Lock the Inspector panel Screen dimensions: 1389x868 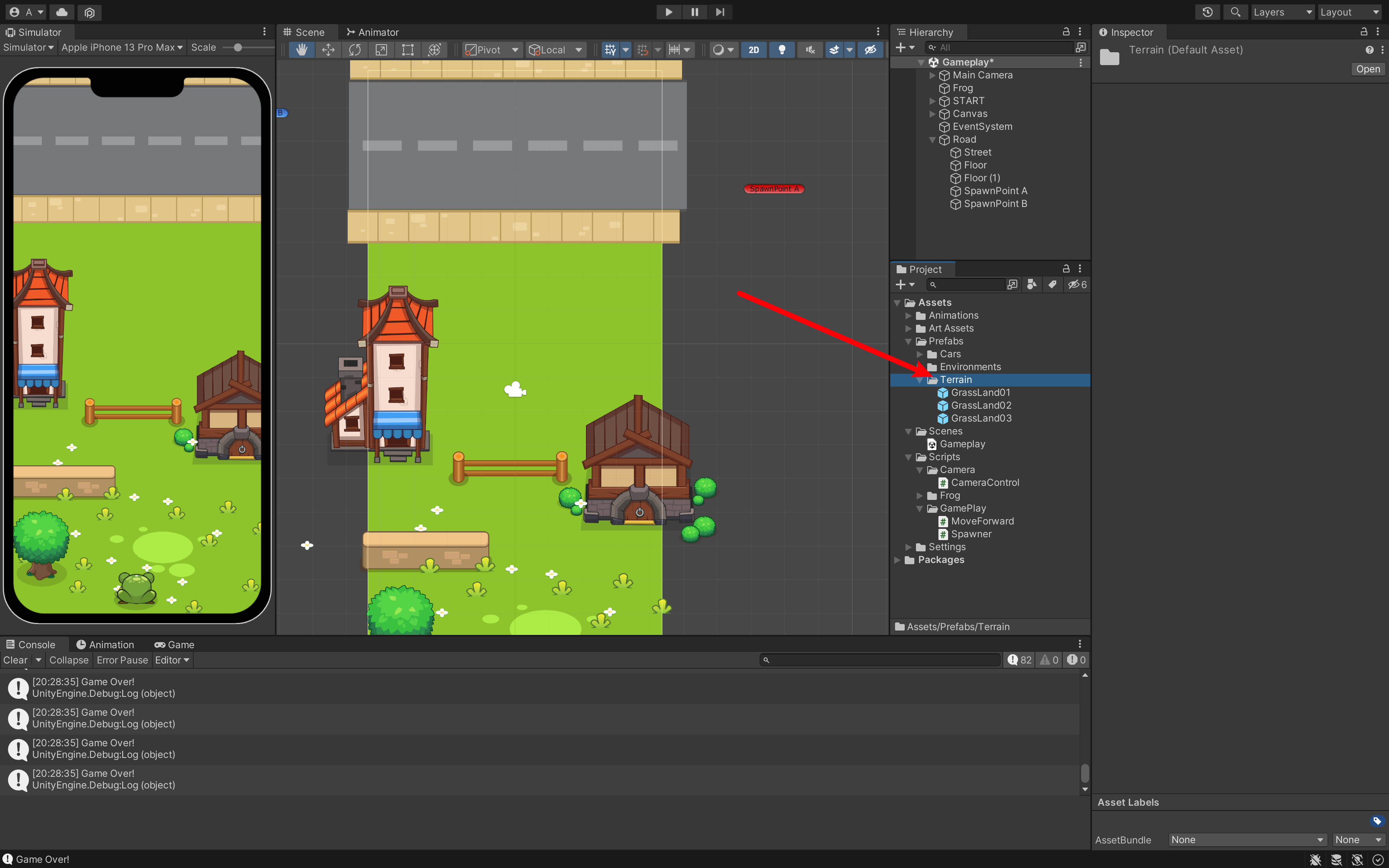tap(1364, 32)
